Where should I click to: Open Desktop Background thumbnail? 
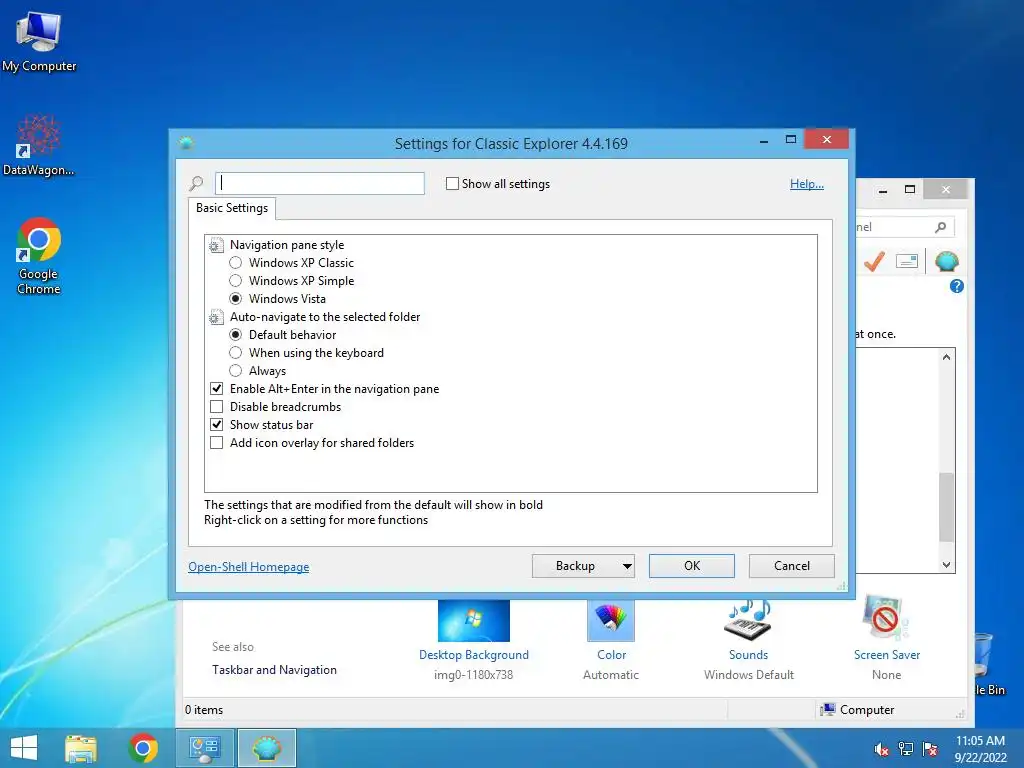473,620
